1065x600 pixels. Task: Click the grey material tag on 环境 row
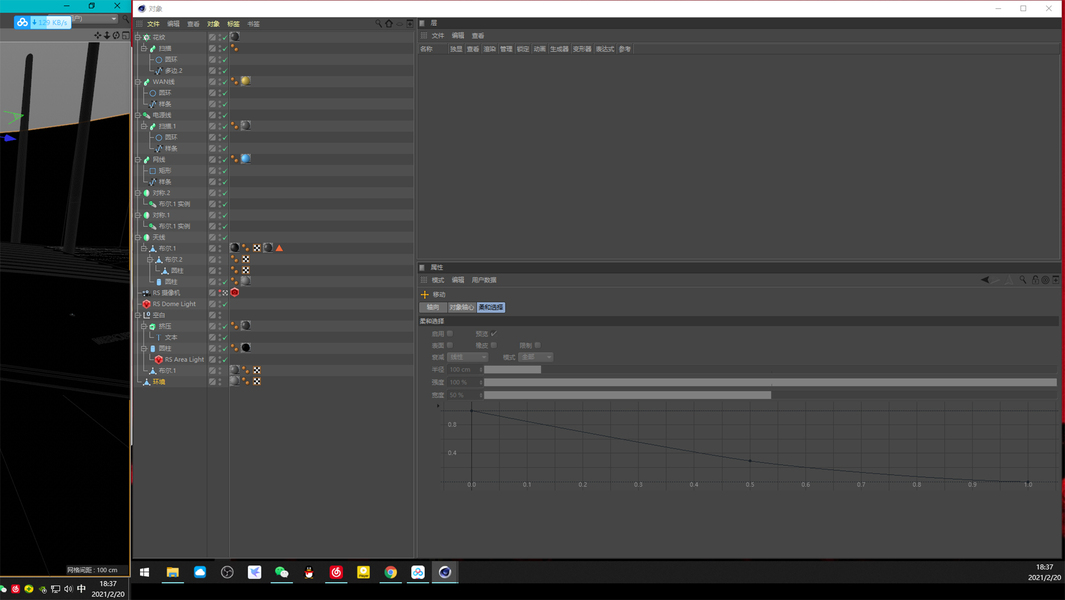click(234, 381)
